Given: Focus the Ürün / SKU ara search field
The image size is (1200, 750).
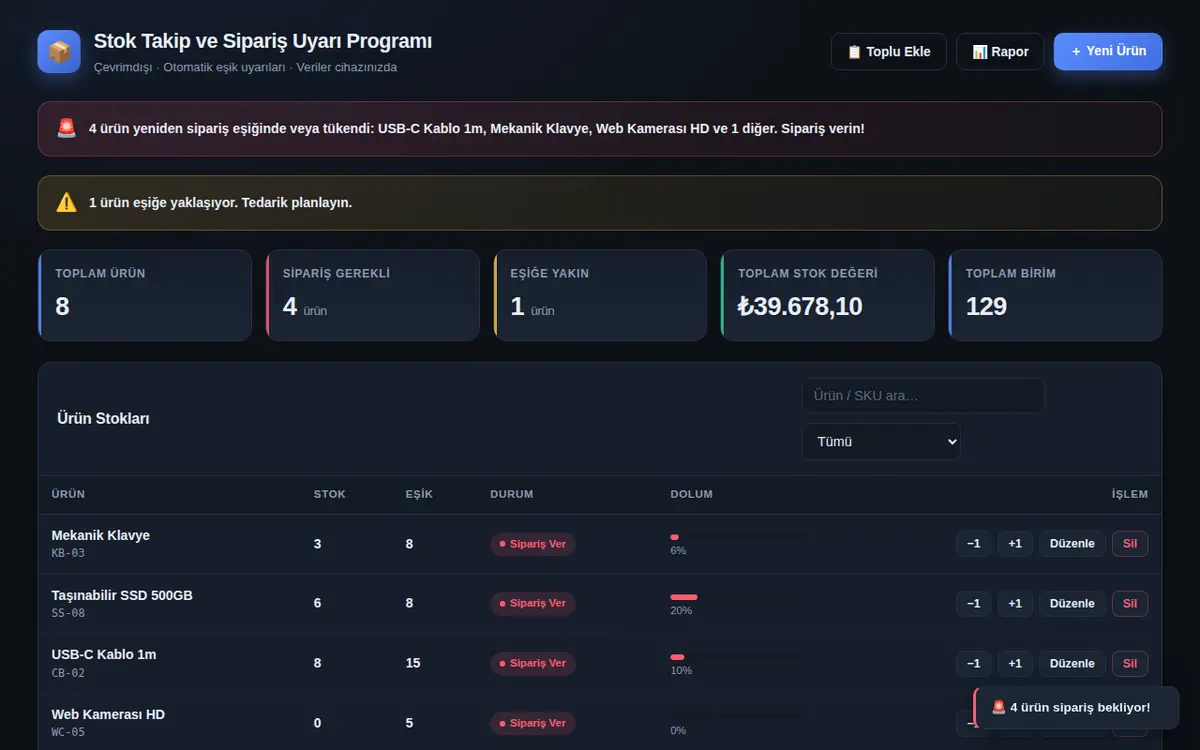Looking at the screenshot, I should click(x=923, y=396).
